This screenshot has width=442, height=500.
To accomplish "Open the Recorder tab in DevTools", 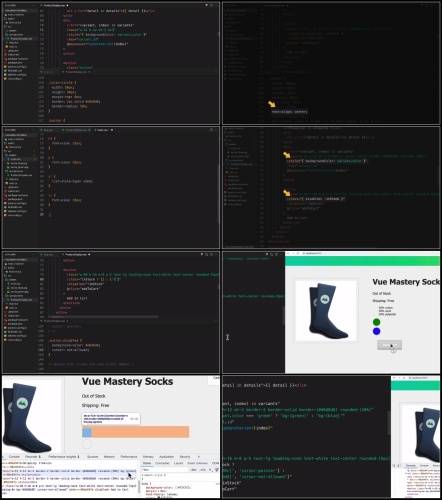I will 33,457.
